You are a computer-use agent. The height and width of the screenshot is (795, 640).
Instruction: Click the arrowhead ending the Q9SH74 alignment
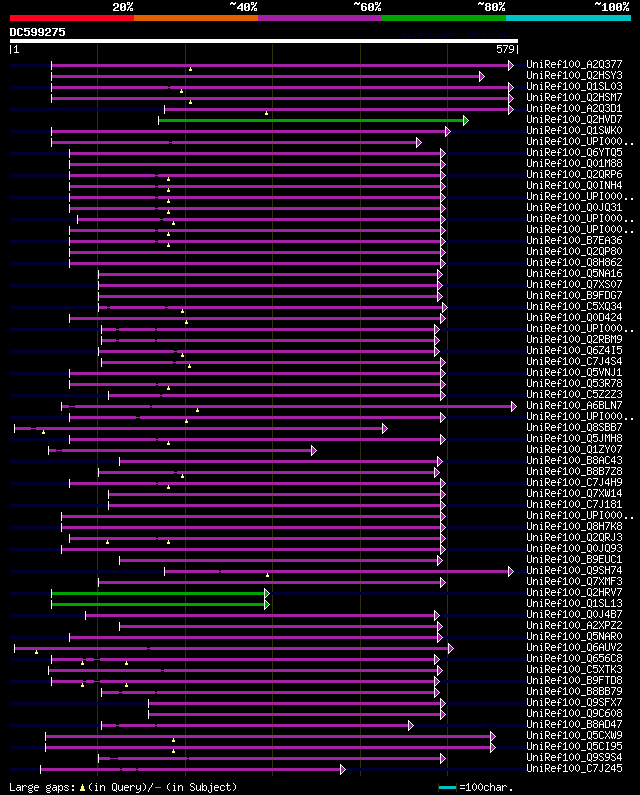click(511, 572)
